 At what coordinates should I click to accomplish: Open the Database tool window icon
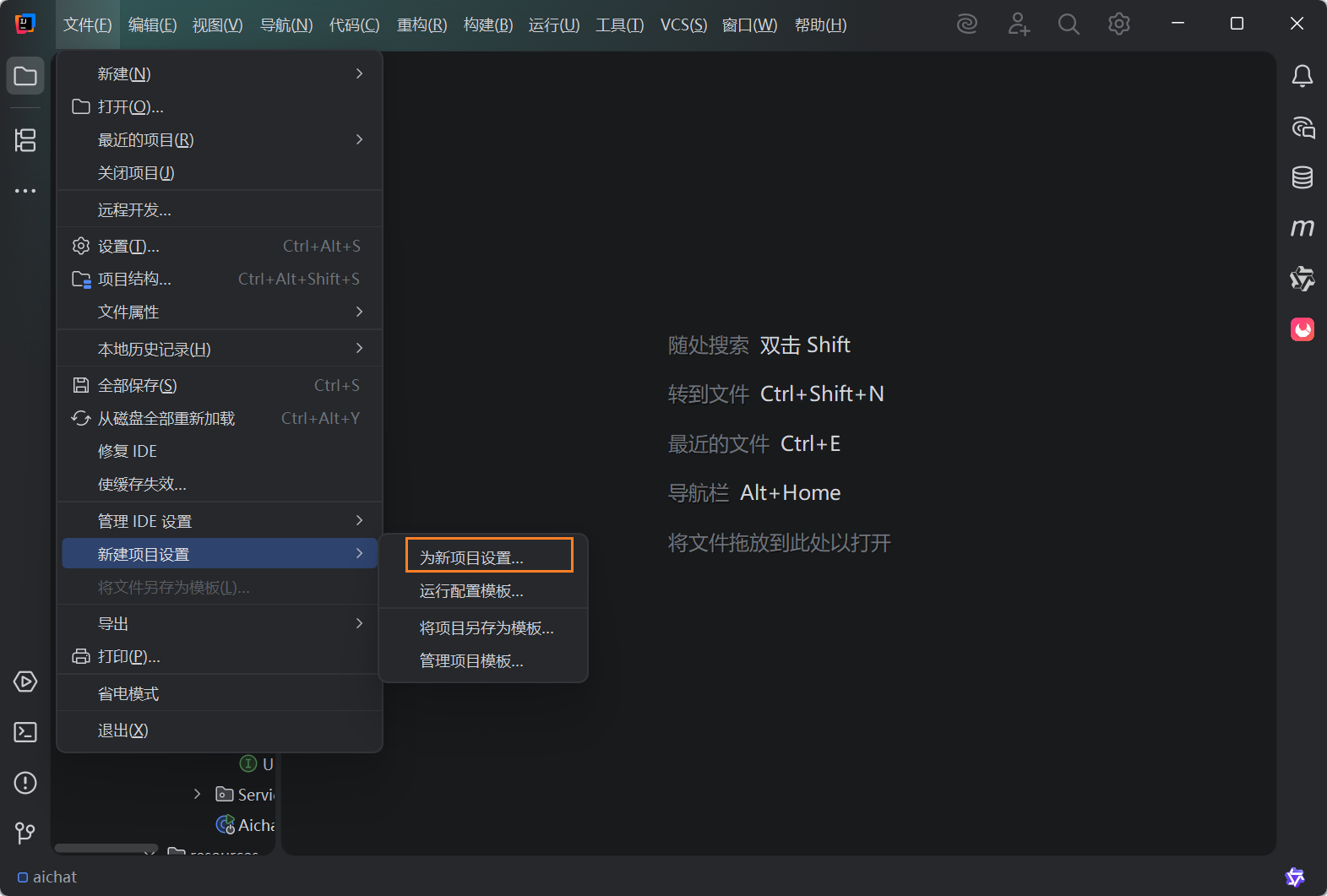(1302, 177)
